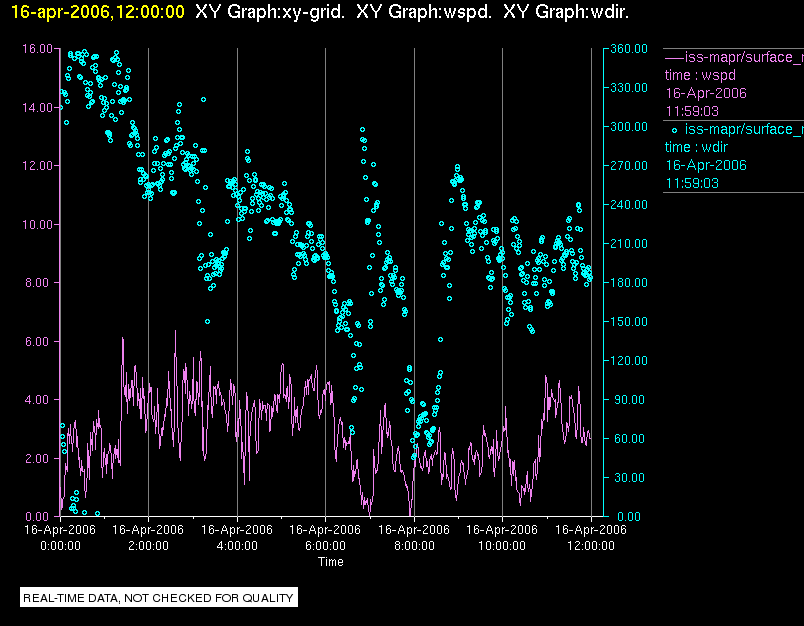804x626 pixels.
Task: Click the 4:00:00 time axis label
Action: point(237,546)
